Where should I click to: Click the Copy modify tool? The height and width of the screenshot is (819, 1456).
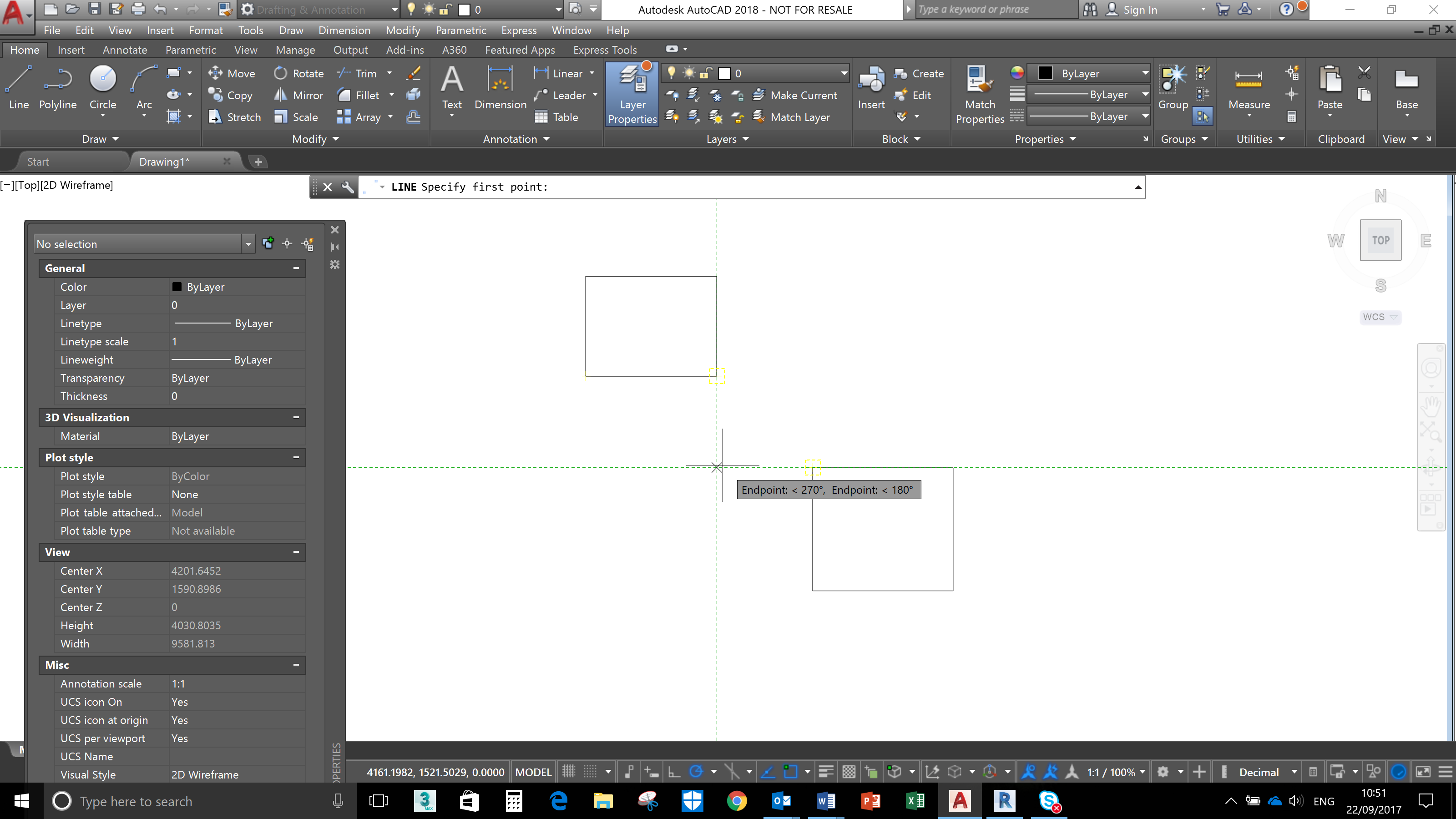pos(230,96)
